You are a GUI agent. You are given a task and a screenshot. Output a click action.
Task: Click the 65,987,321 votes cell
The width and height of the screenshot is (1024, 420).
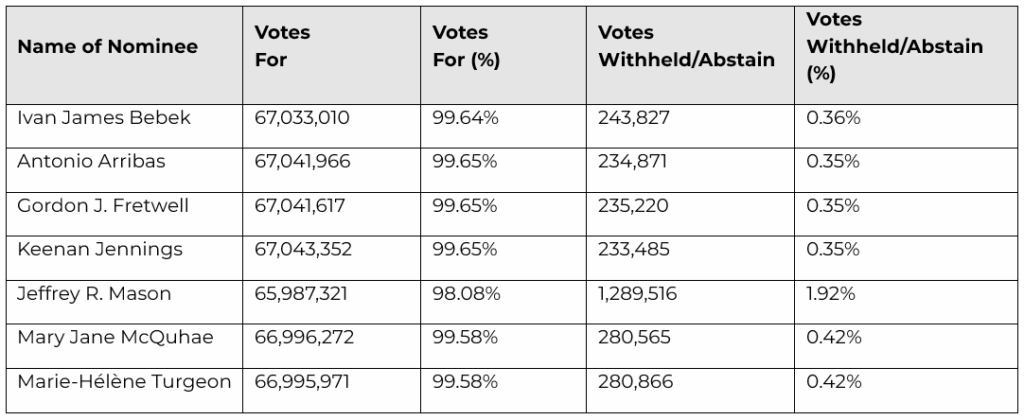(303, 294)
